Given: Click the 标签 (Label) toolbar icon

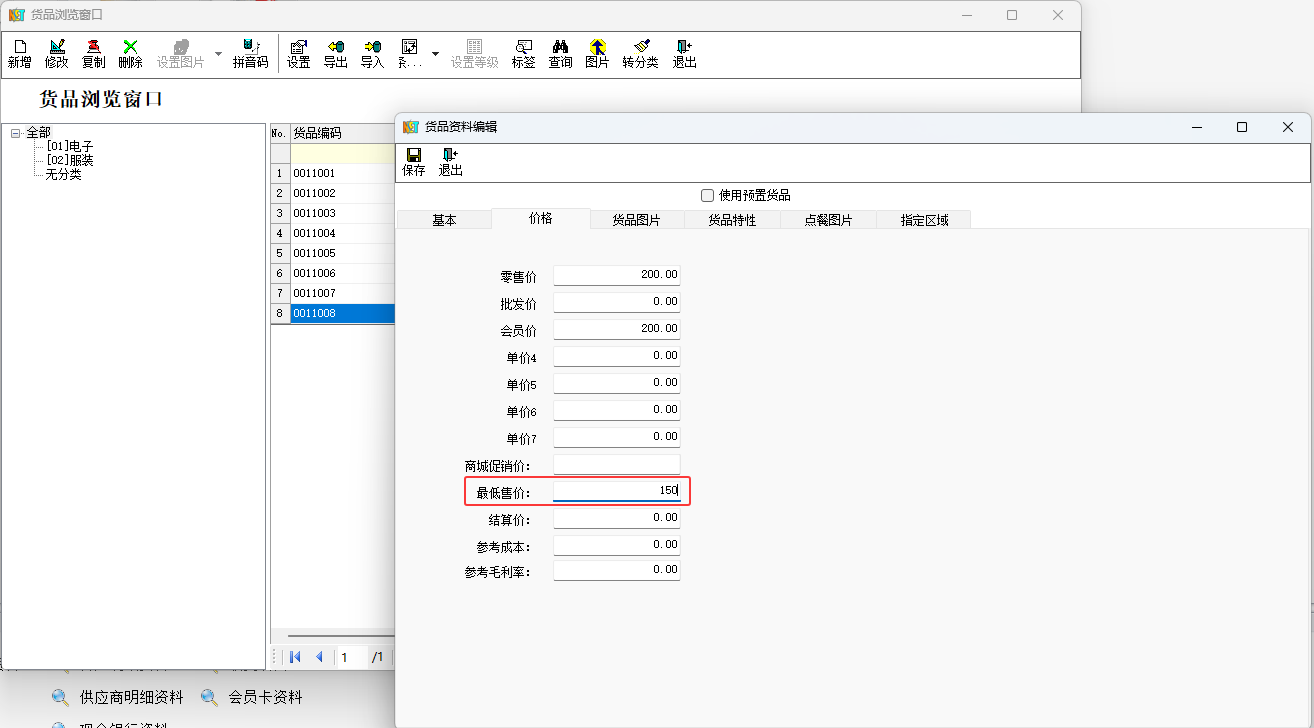Looking at the screenshot, I should [523, 54].
